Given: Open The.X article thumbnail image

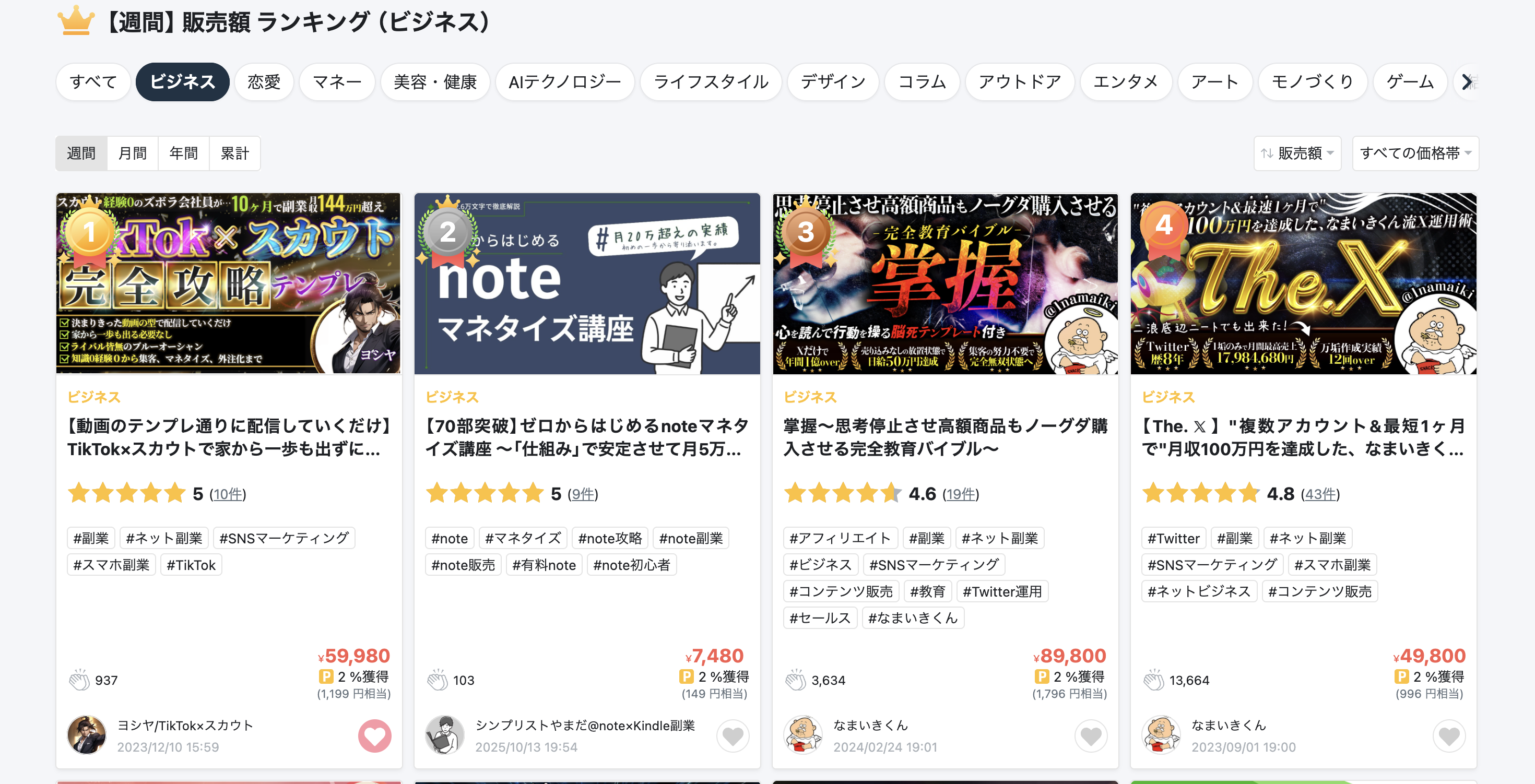Looking at the screenshot, I should 1303,283.
